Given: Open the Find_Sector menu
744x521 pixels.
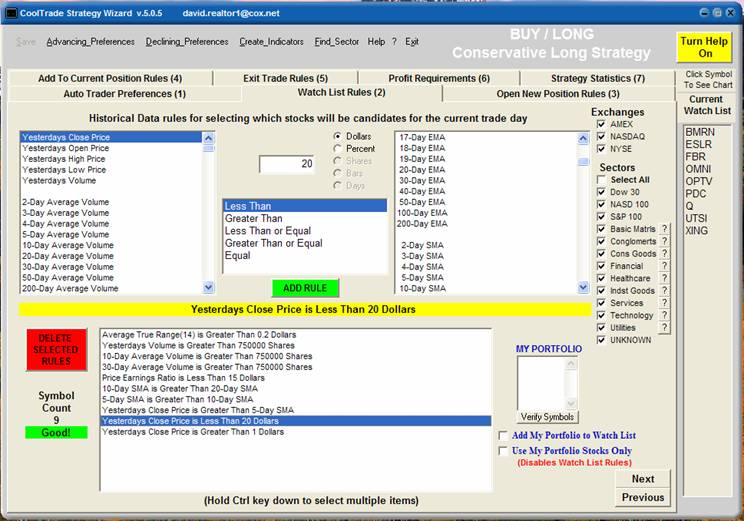Looking at the screenshot, I should pos(336,42).
